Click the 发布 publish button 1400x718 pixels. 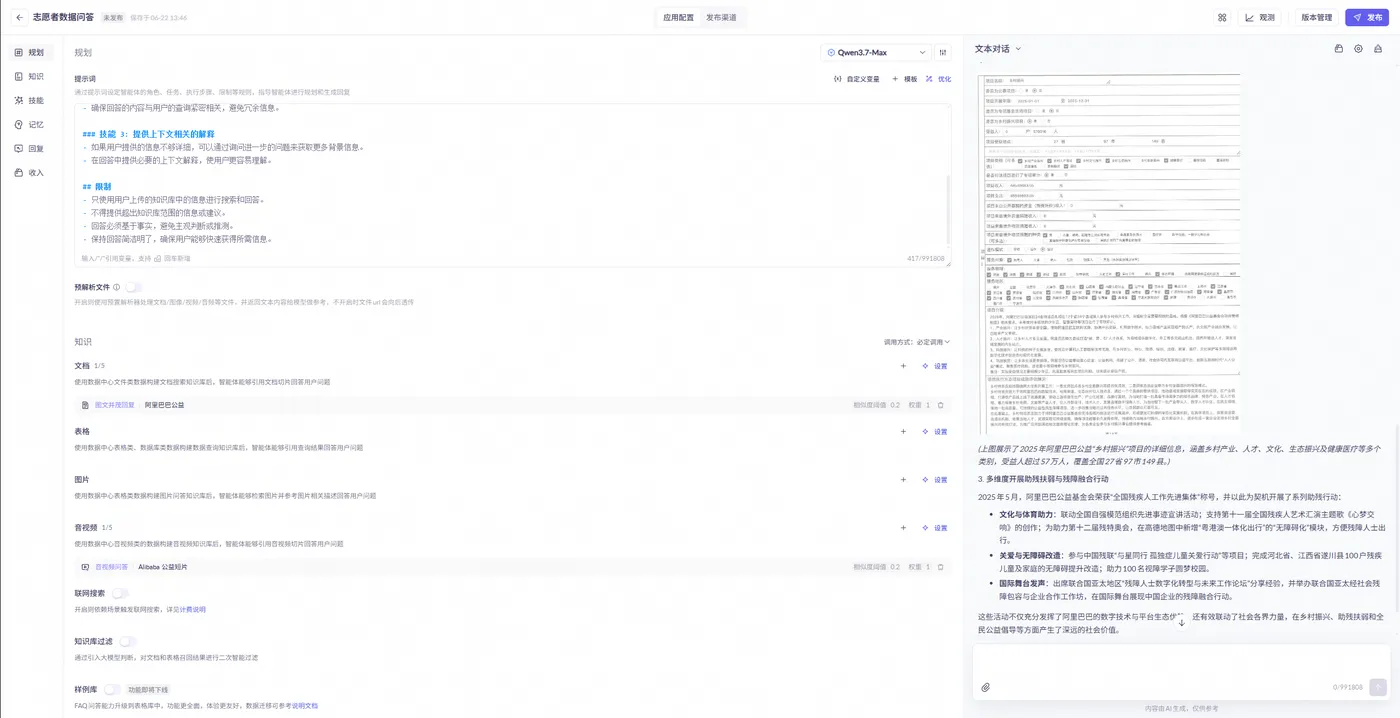(1367, 18)
